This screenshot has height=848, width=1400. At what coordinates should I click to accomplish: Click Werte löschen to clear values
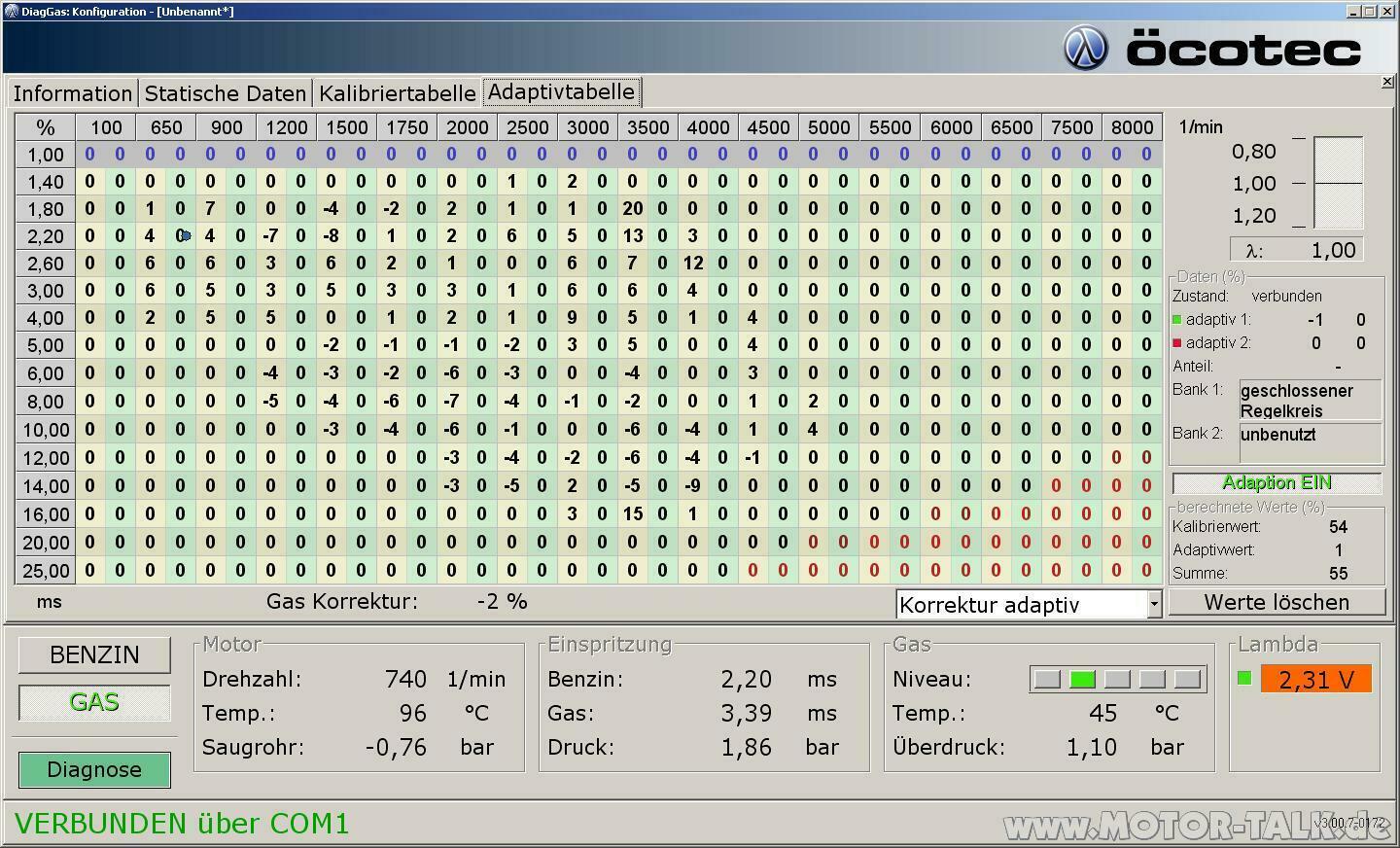pos(1277,602)
